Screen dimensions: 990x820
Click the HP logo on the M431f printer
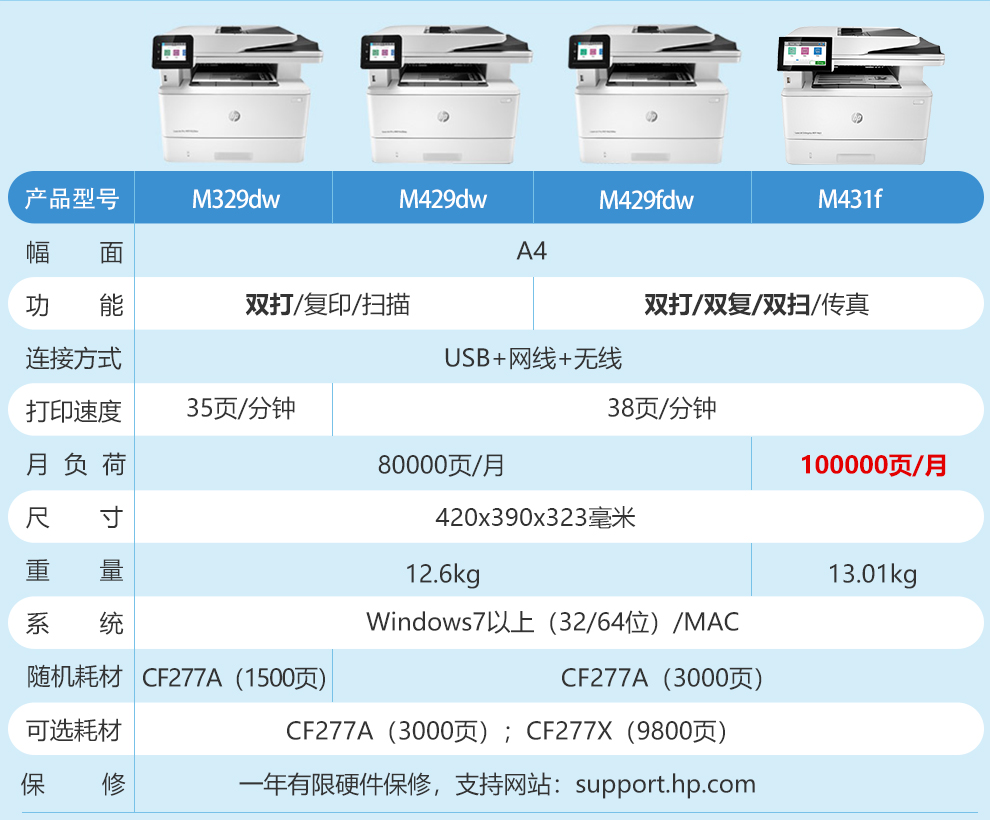[857, 118]
